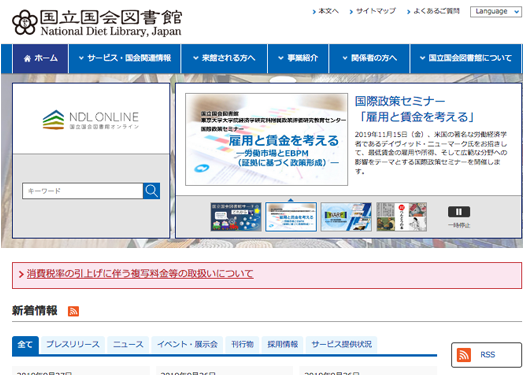Select the 全て news tab
523x375 pixels.
click(25, 345)
